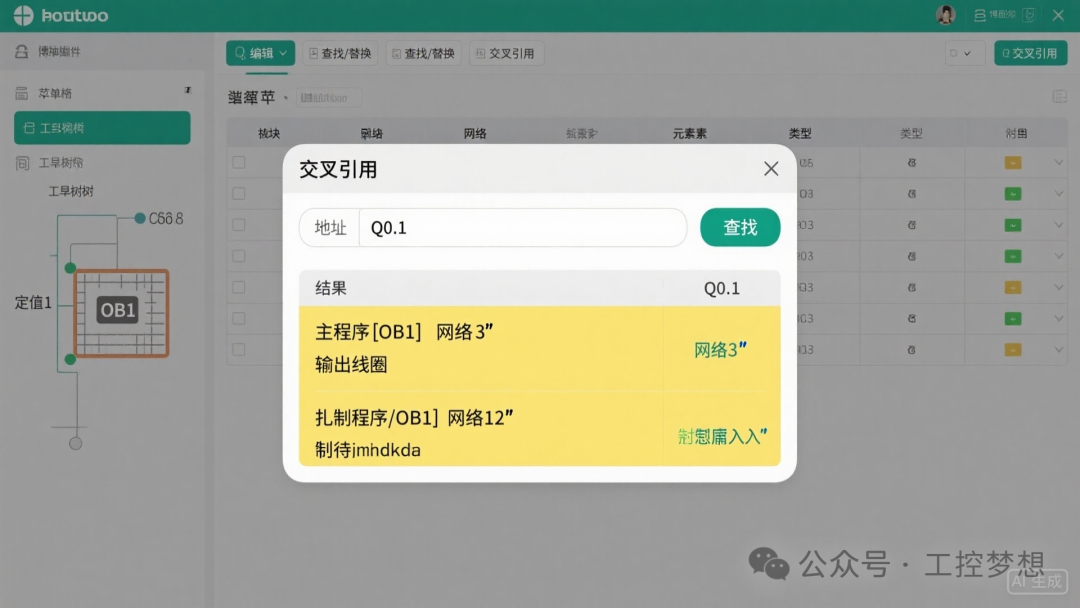
Task: Tick the sixth table row checkbox
Action: (239, 318)
